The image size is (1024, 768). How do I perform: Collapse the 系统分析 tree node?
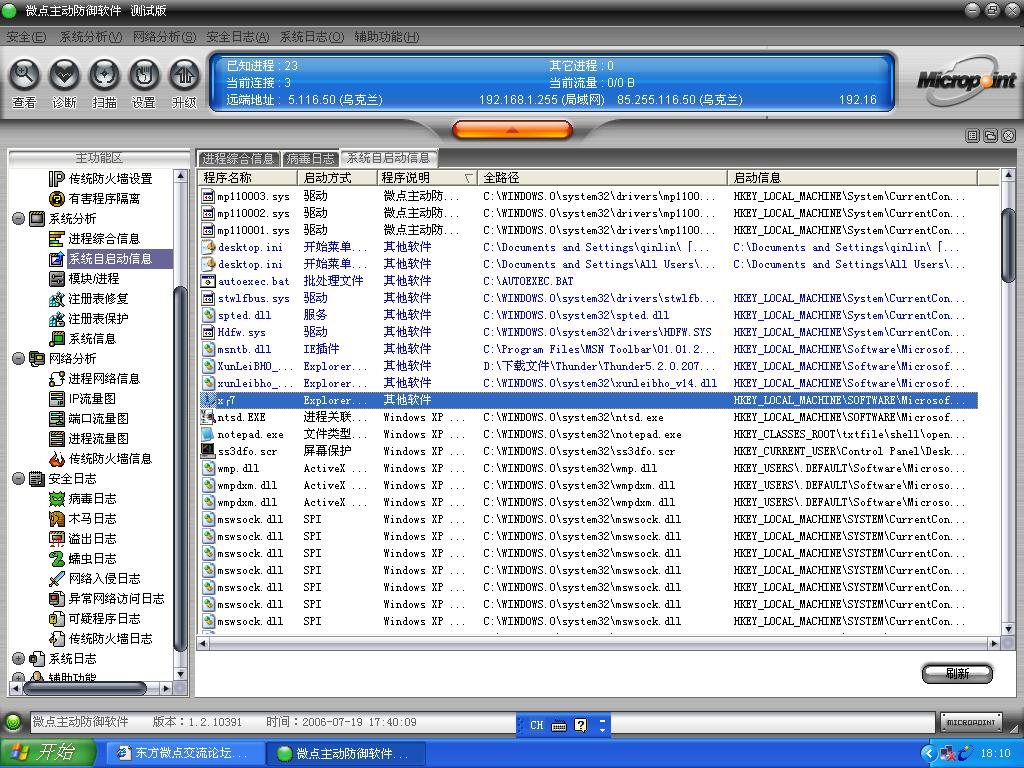click(18, 218)
